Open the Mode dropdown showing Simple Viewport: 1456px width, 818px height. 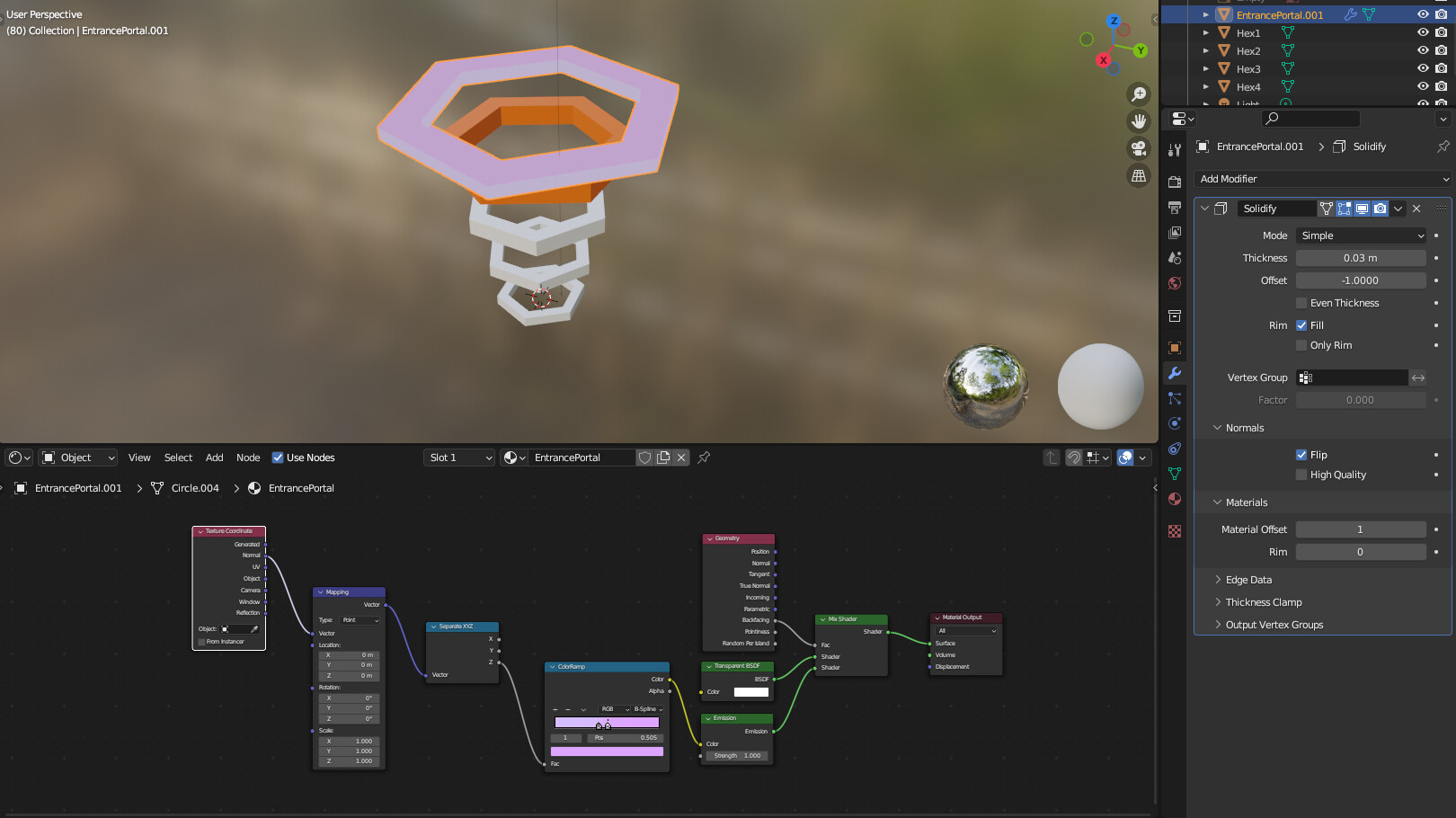[x=1359, y=236]
